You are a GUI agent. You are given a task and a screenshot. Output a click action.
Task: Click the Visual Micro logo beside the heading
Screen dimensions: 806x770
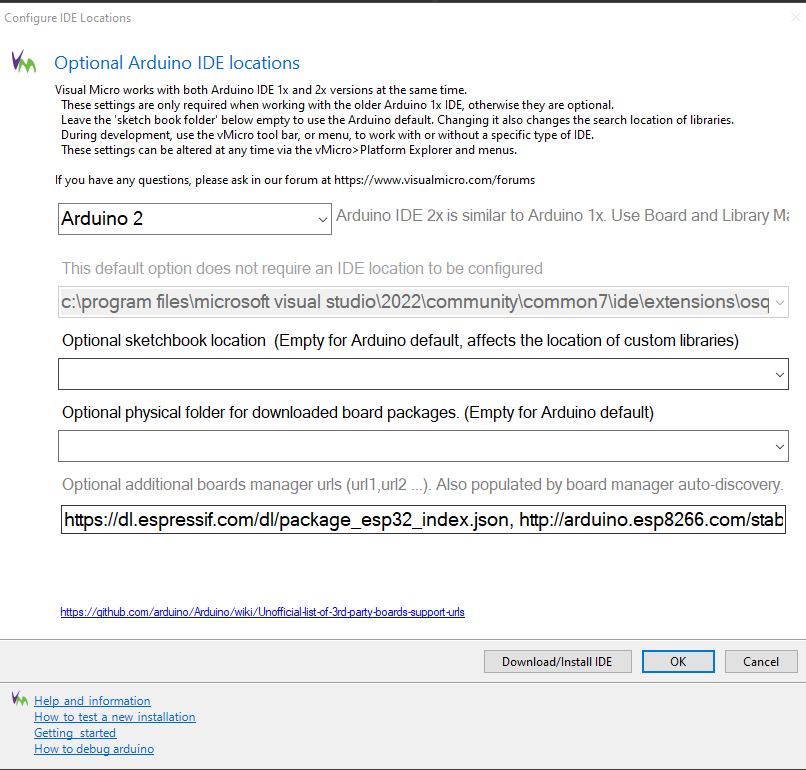point(24,62)
